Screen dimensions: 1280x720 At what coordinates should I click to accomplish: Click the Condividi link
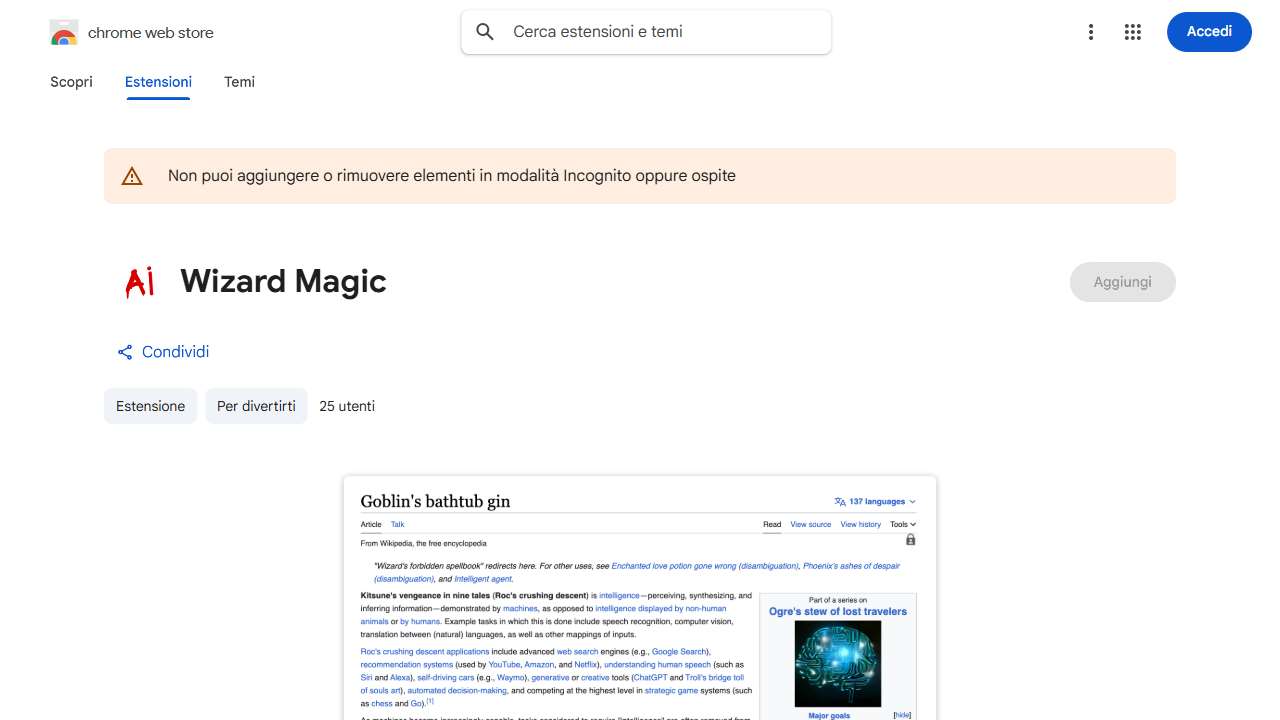[x=176, y=351]
